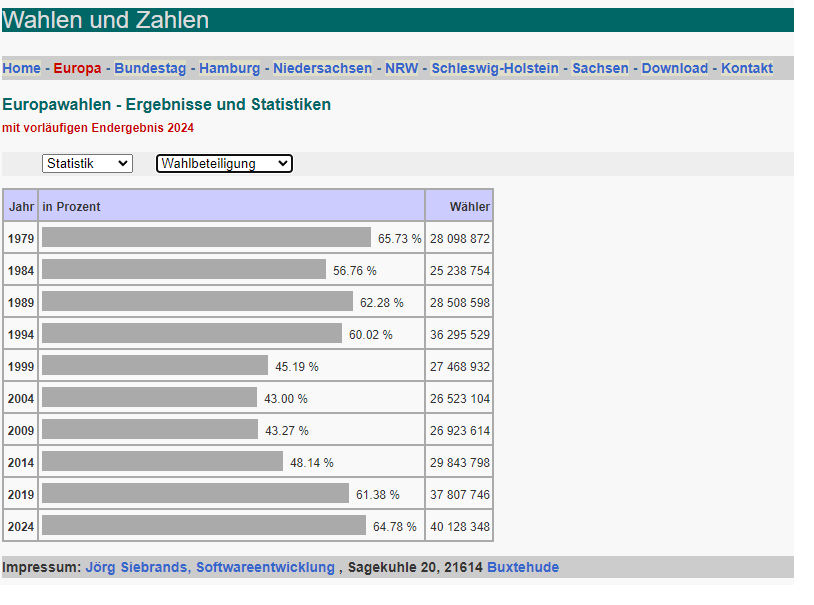Click the red 'mit vorläufigen Endergebnis 2024' text
Viewport: 814px width, 605px height.
point(98,128)
